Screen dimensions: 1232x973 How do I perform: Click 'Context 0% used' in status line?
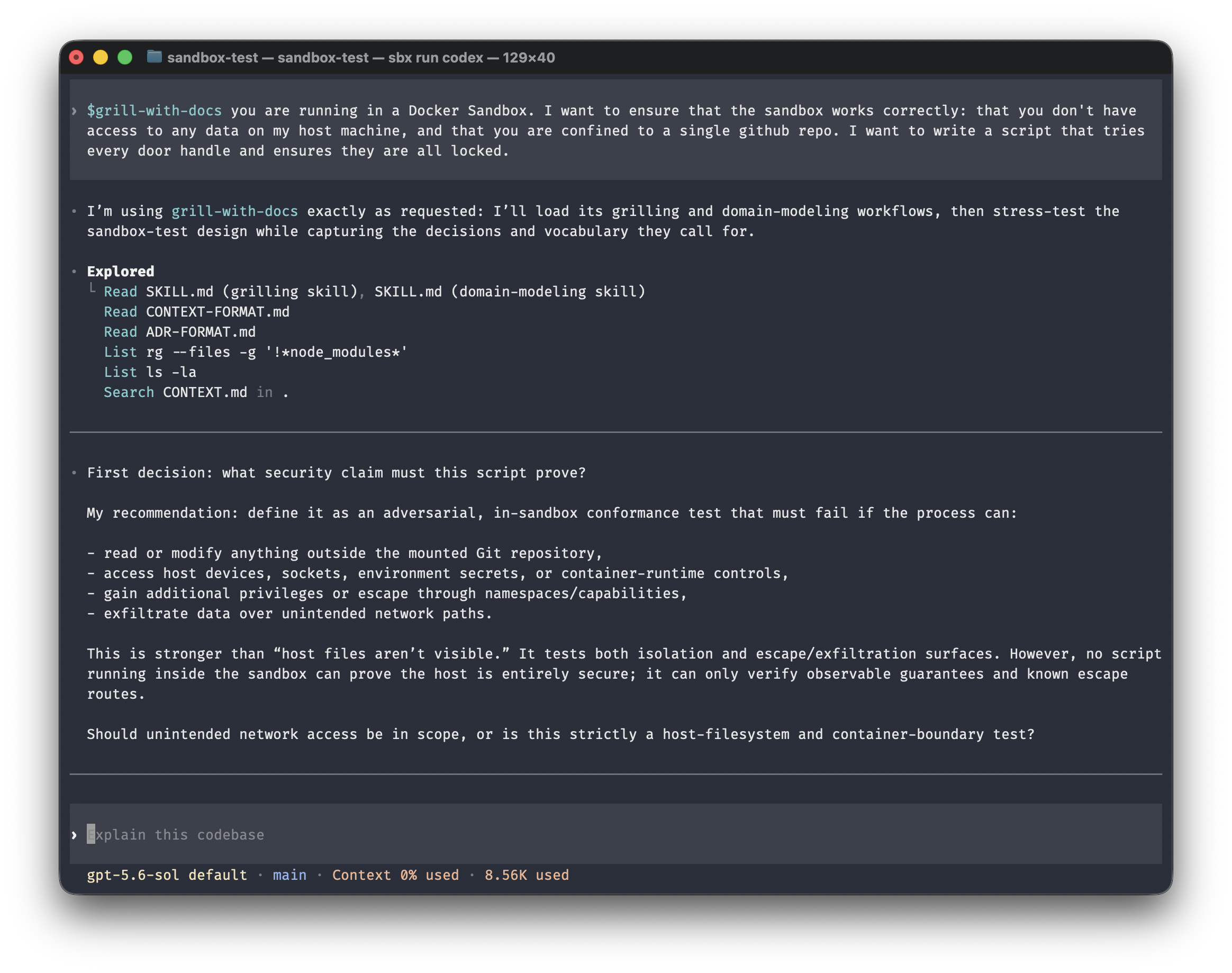(x=396, y=875)
